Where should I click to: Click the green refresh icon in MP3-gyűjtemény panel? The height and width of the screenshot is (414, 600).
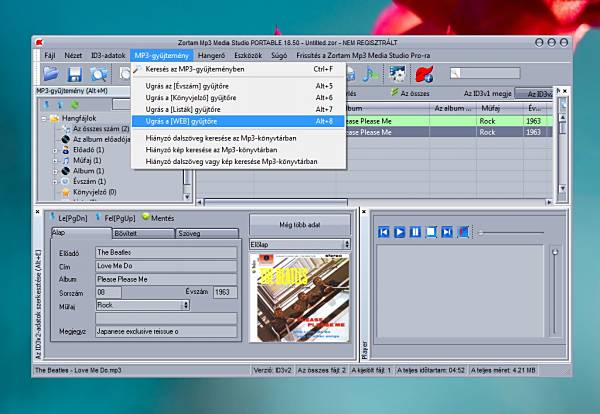75,104
